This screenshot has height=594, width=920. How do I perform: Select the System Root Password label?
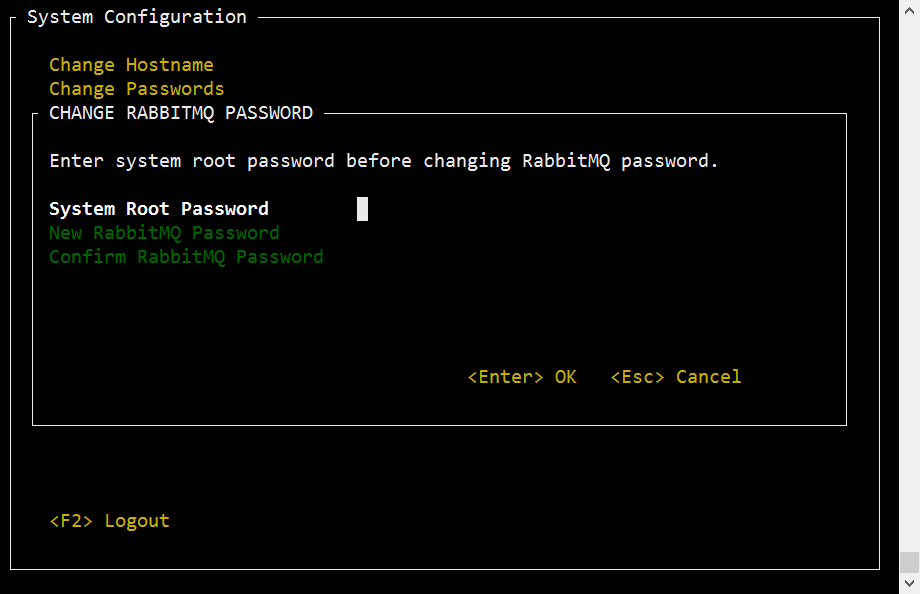[158, 209]
